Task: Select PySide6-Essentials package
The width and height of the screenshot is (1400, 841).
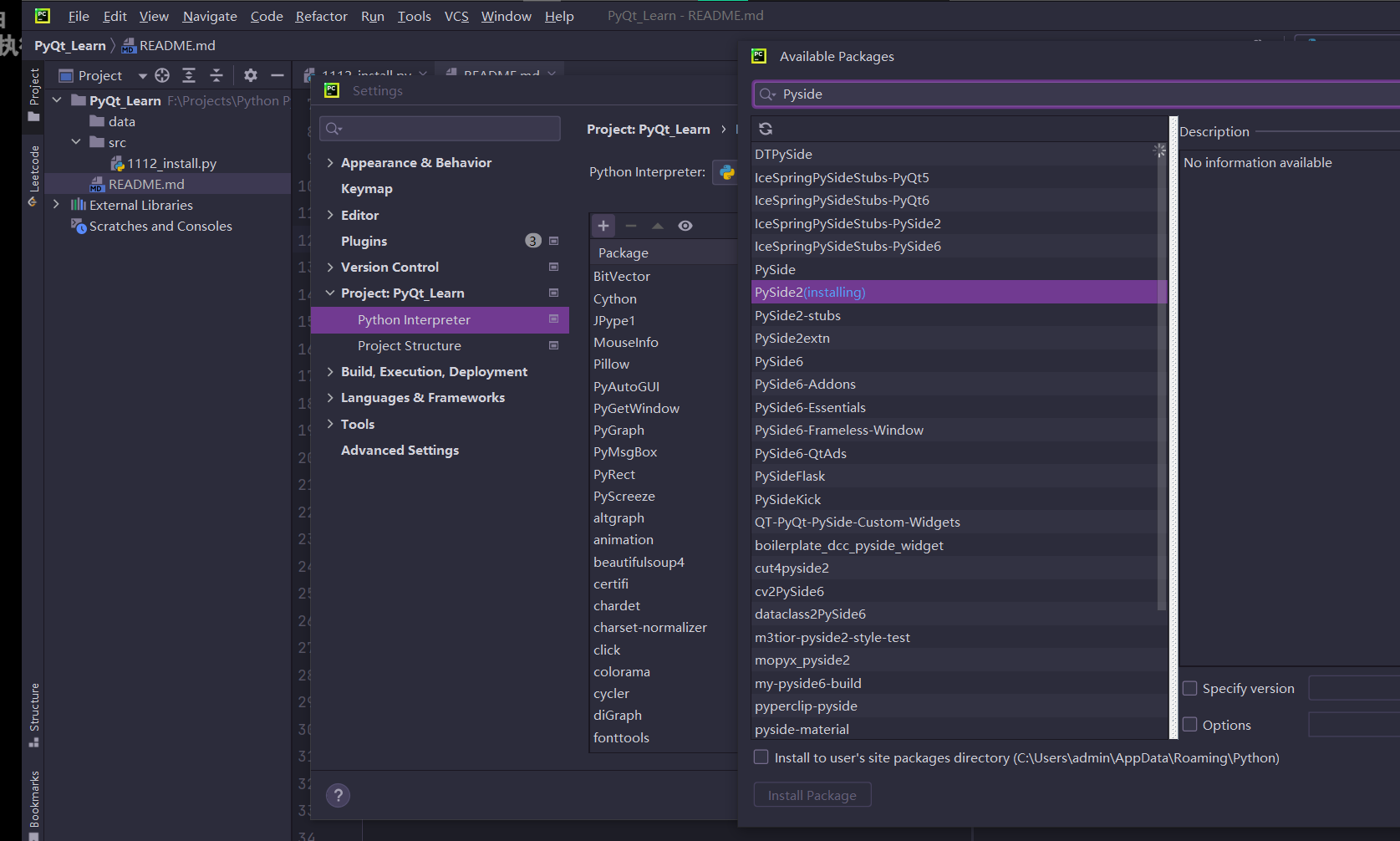Action: click(960, 407)
